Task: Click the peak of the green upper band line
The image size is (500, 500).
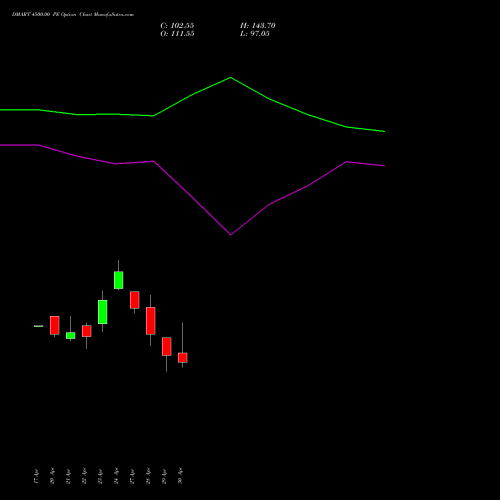Action: tap(231, 78)
